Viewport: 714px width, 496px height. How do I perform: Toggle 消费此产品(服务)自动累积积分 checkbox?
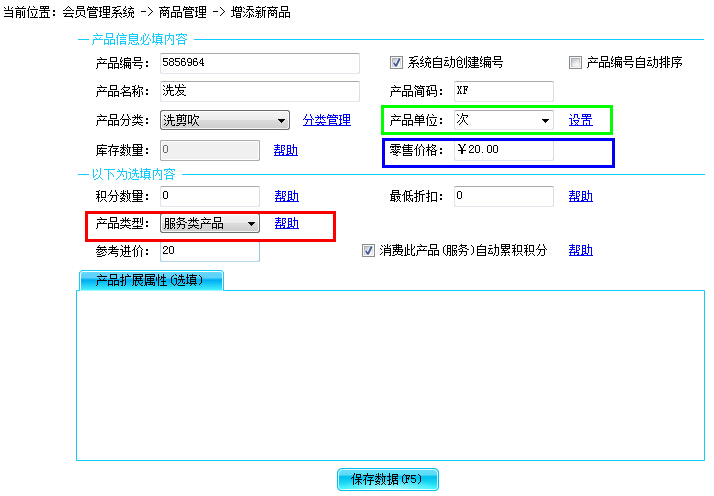pyautogui.click(x=368, y=250)
